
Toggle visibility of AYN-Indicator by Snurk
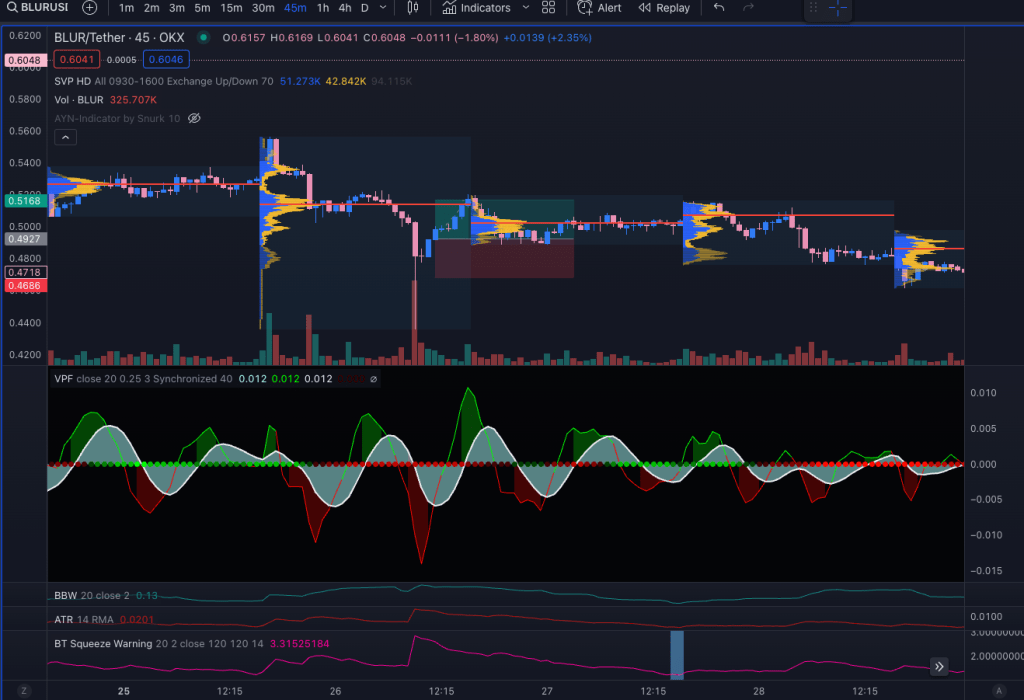point(195,118)
